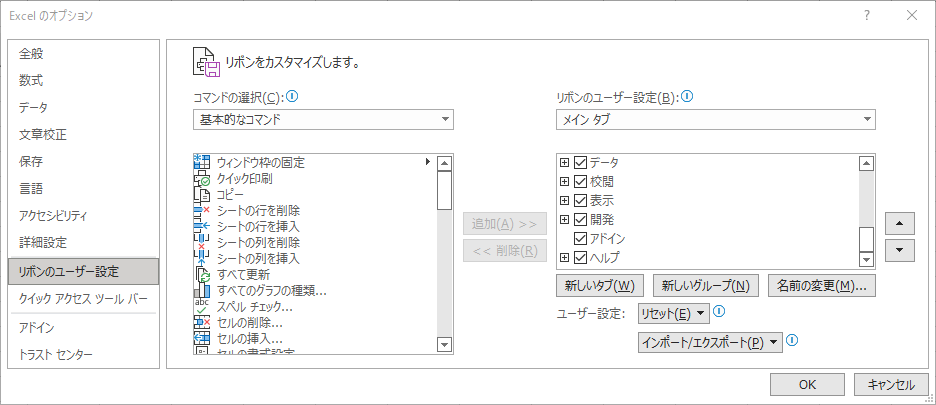Click tab list scrollbar down arrow

(866, 259)
